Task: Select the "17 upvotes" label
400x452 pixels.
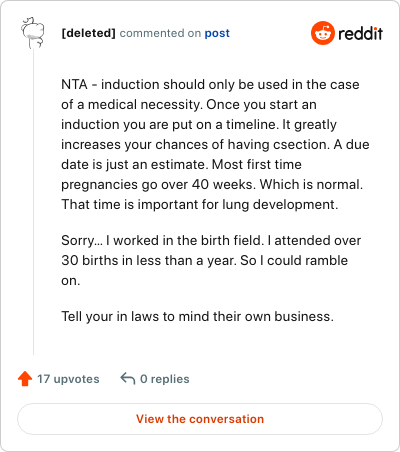Action: tap(68, 379)
